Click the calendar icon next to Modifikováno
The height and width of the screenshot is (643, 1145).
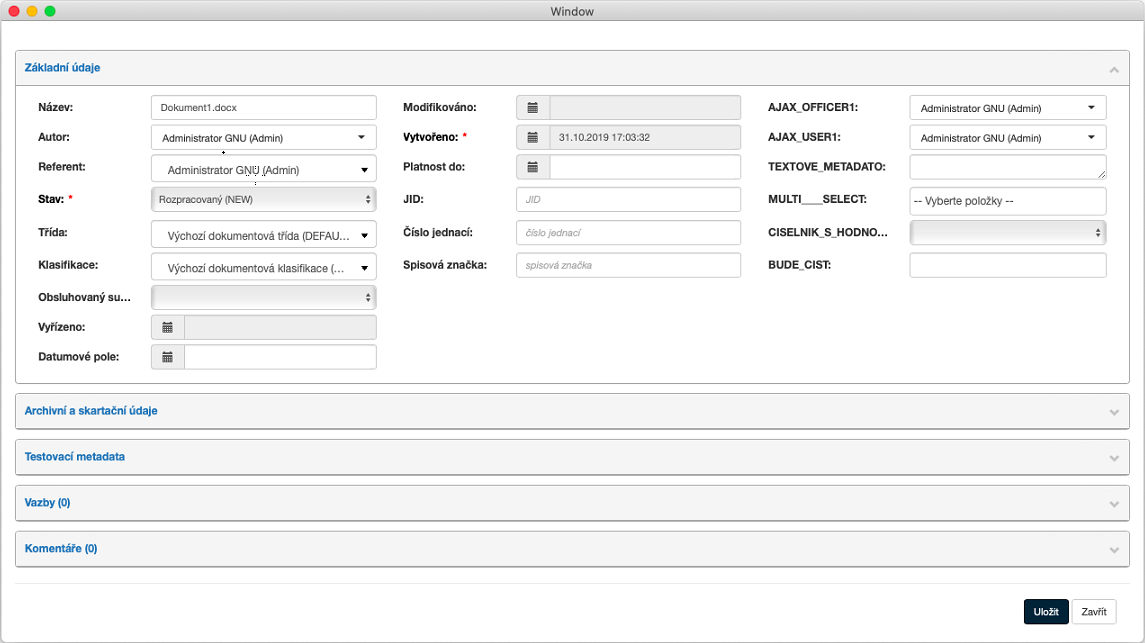pyautogui.click(x=533, y=108)
